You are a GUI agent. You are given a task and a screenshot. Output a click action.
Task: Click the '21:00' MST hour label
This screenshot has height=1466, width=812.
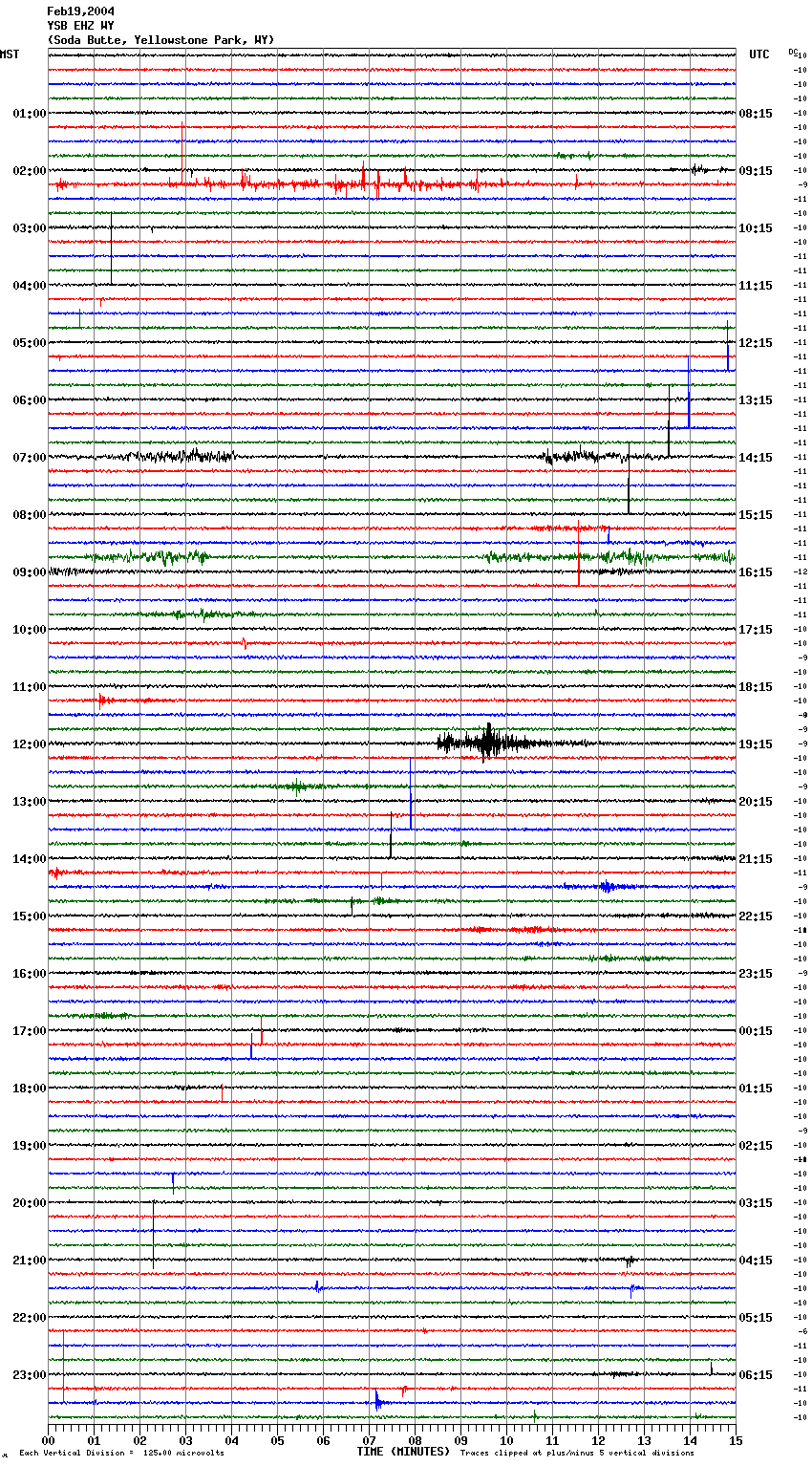(x=29, y=1261)
